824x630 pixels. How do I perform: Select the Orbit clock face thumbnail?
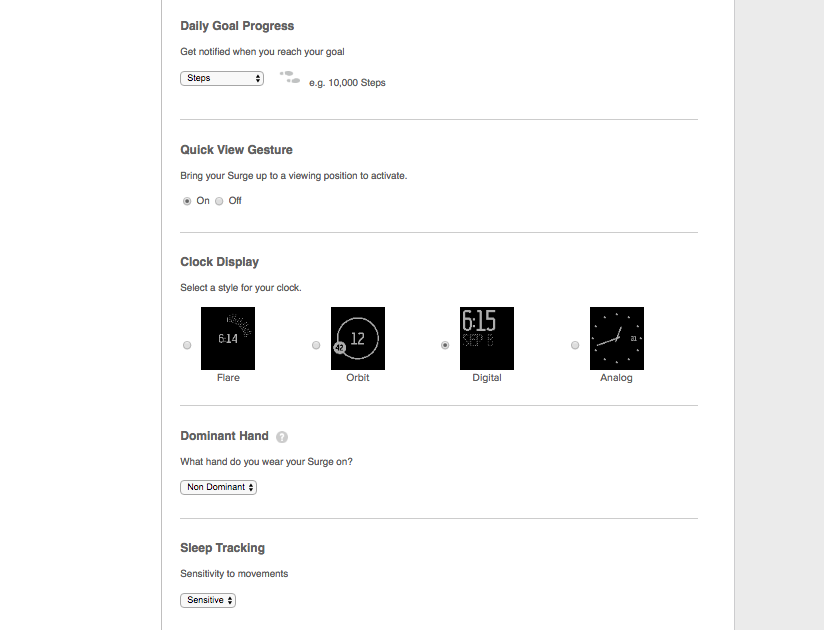point(358,338)
